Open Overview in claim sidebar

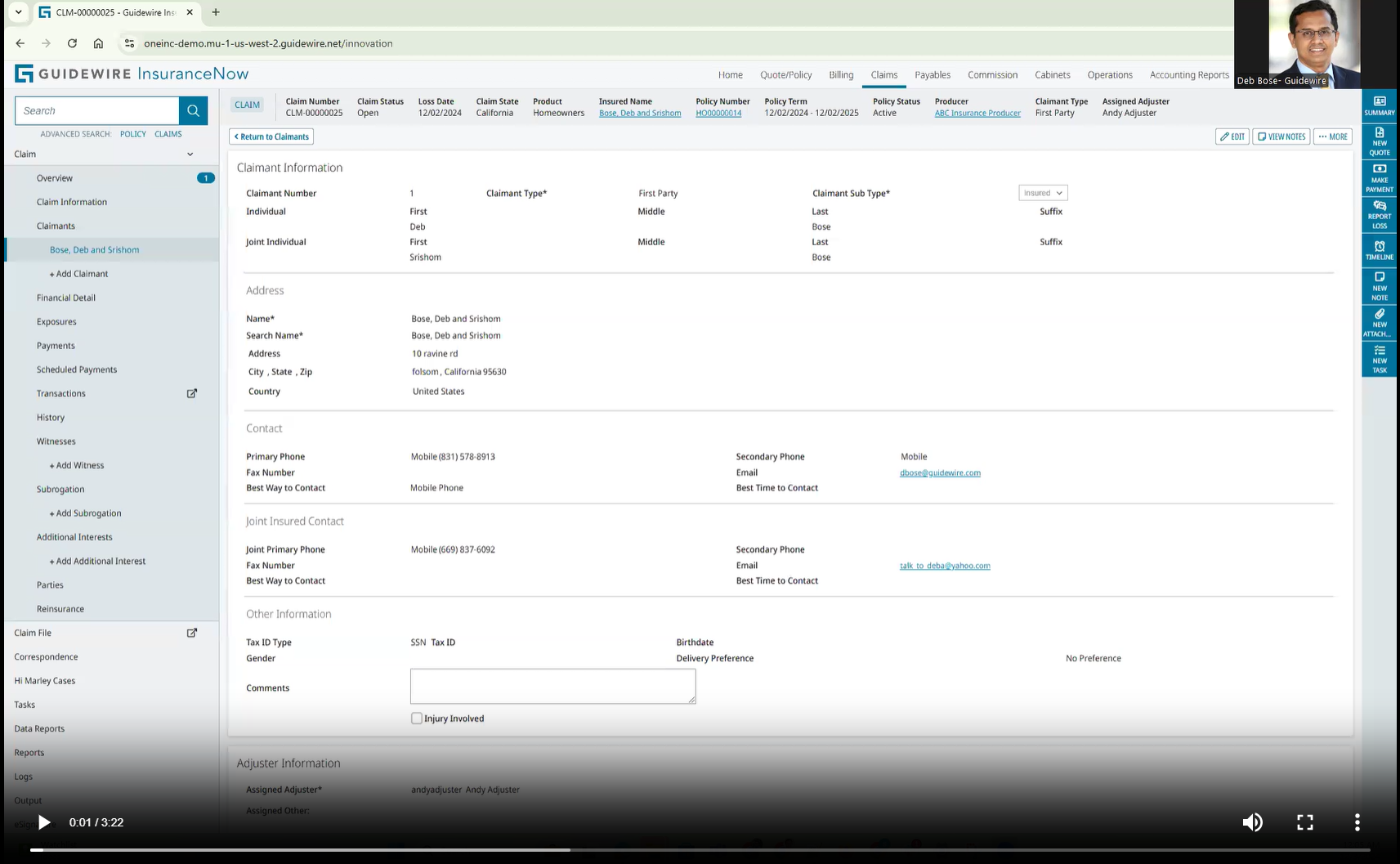tap(55, 178)
